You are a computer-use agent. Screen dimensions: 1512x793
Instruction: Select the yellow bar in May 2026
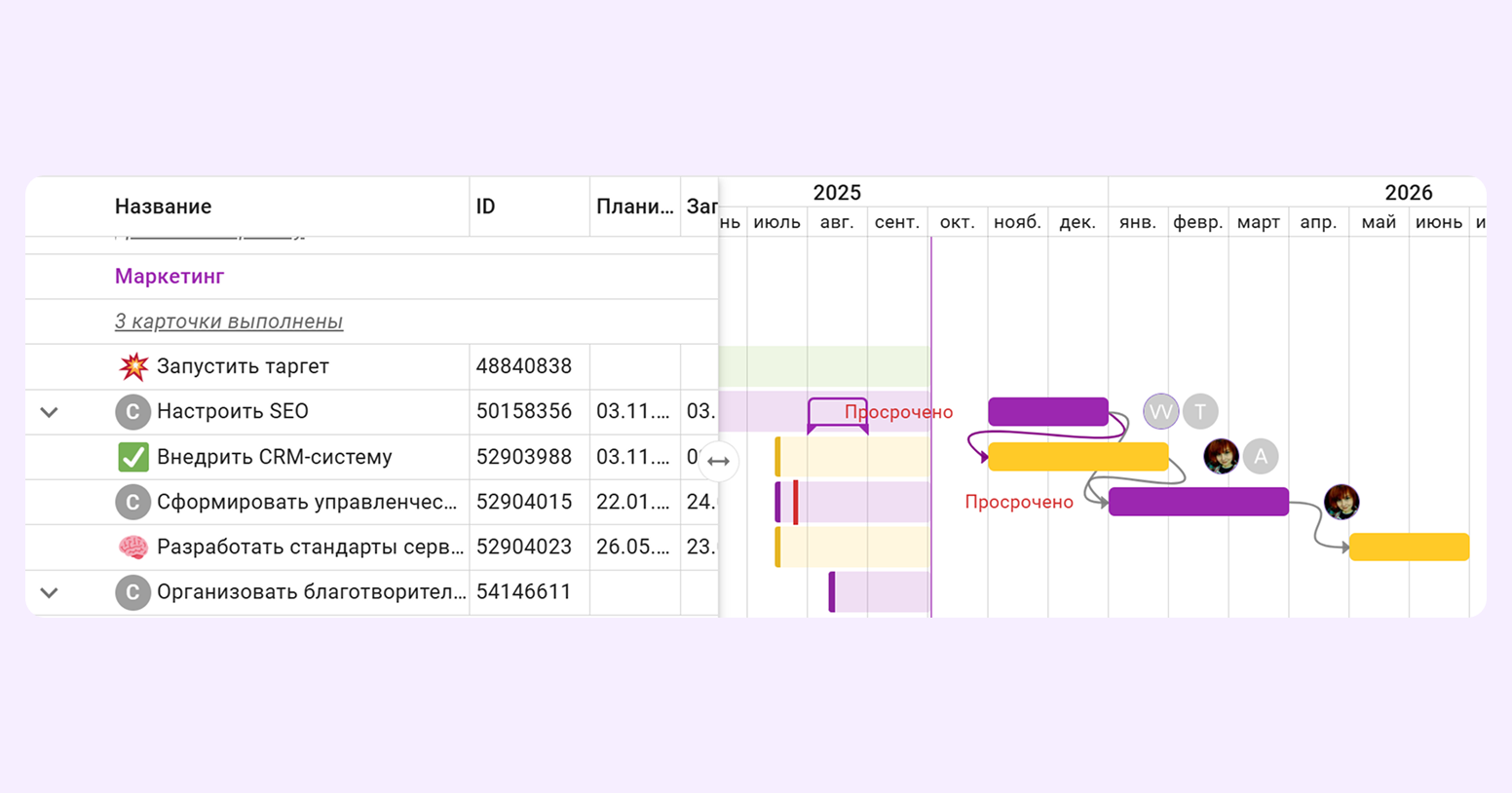point(1409,547)
